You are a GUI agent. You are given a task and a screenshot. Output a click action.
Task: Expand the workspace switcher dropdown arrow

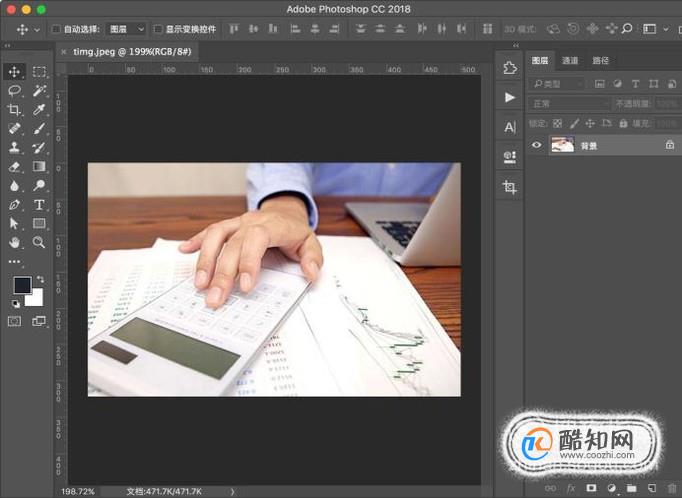coord(665,29)
